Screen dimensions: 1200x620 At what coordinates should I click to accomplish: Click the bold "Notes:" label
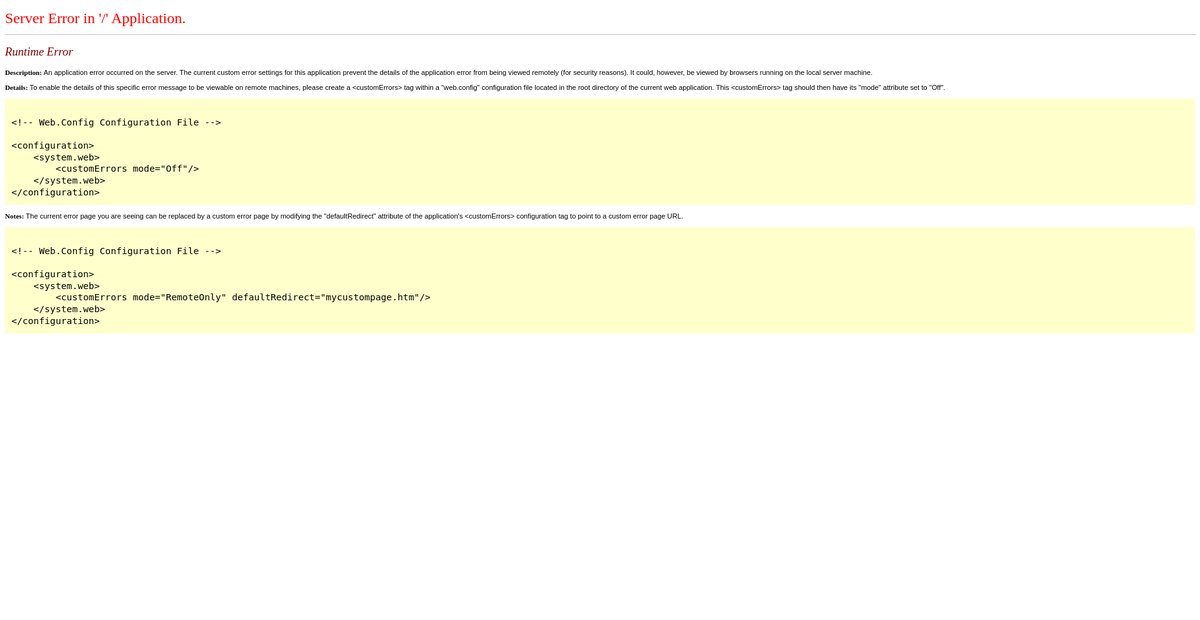[14, 216]
